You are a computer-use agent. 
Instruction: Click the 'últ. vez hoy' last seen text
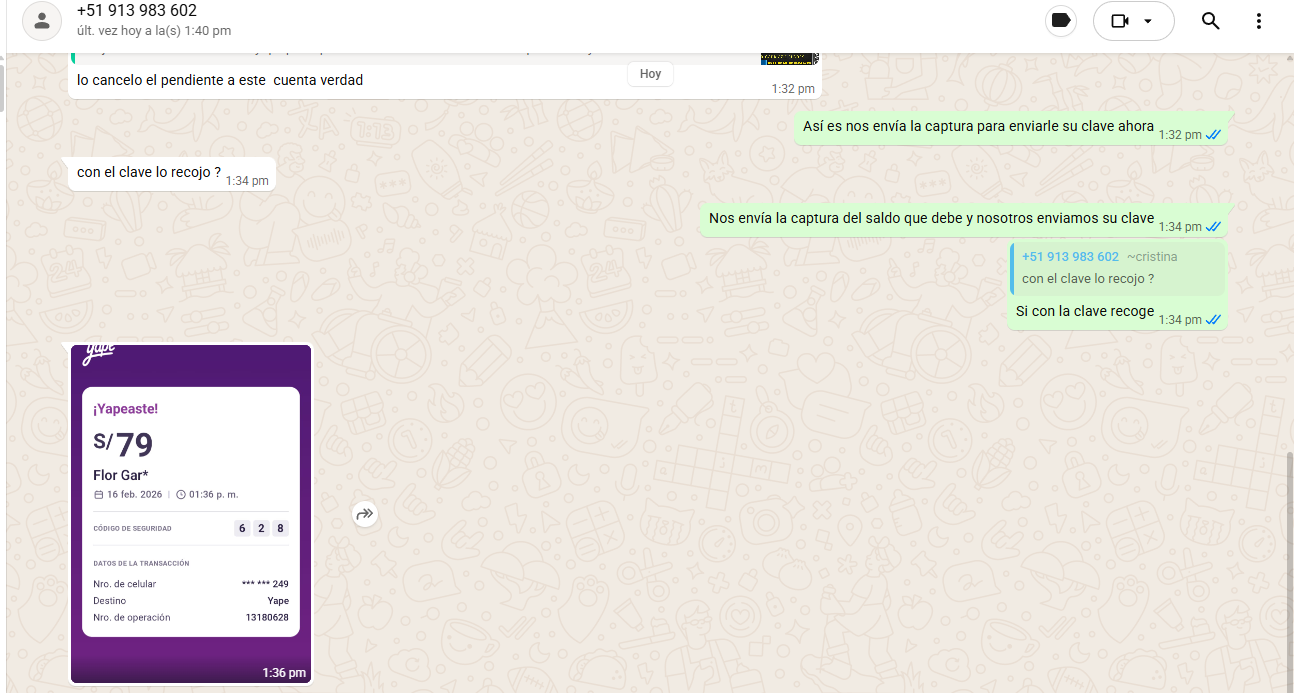tap(154, 31)
